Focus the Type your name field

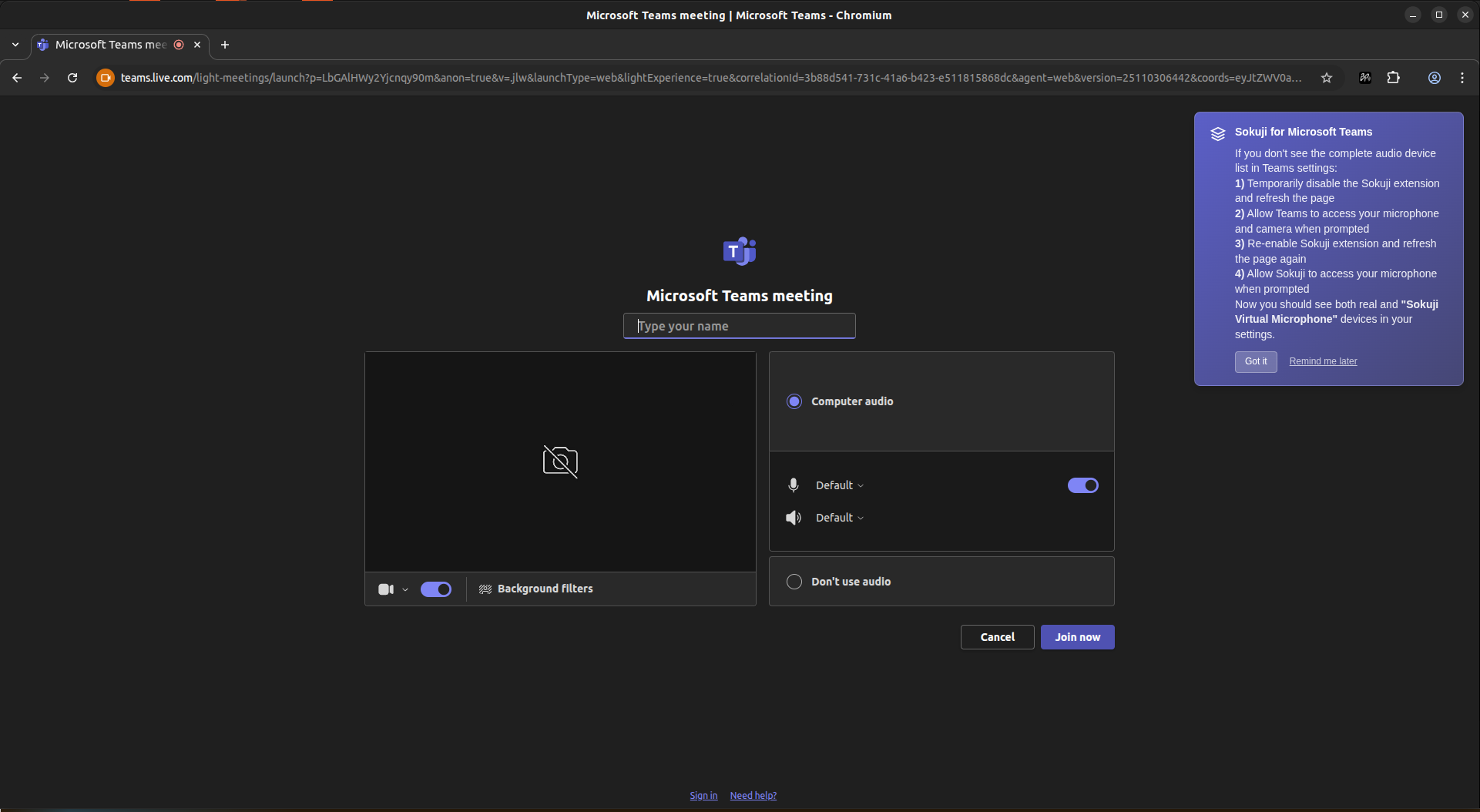[x=740, y=326]
